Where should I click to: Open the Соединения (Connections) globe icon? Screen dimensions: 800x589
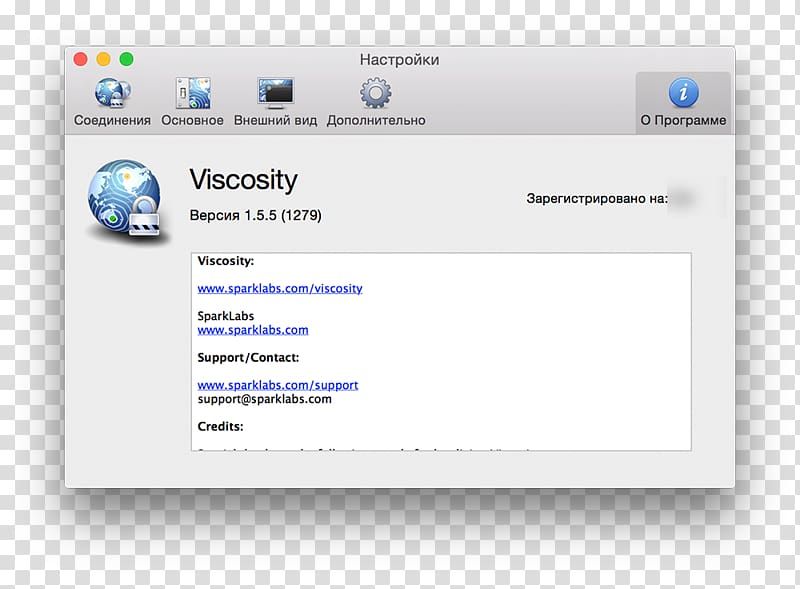[111, 93]
